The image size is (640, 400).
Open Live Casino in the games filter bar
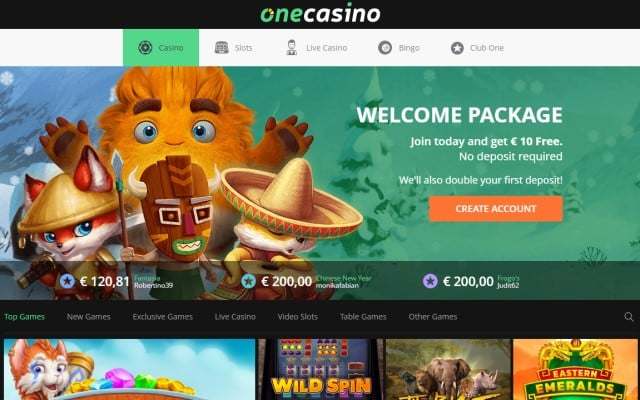click(x=235, y=317)
